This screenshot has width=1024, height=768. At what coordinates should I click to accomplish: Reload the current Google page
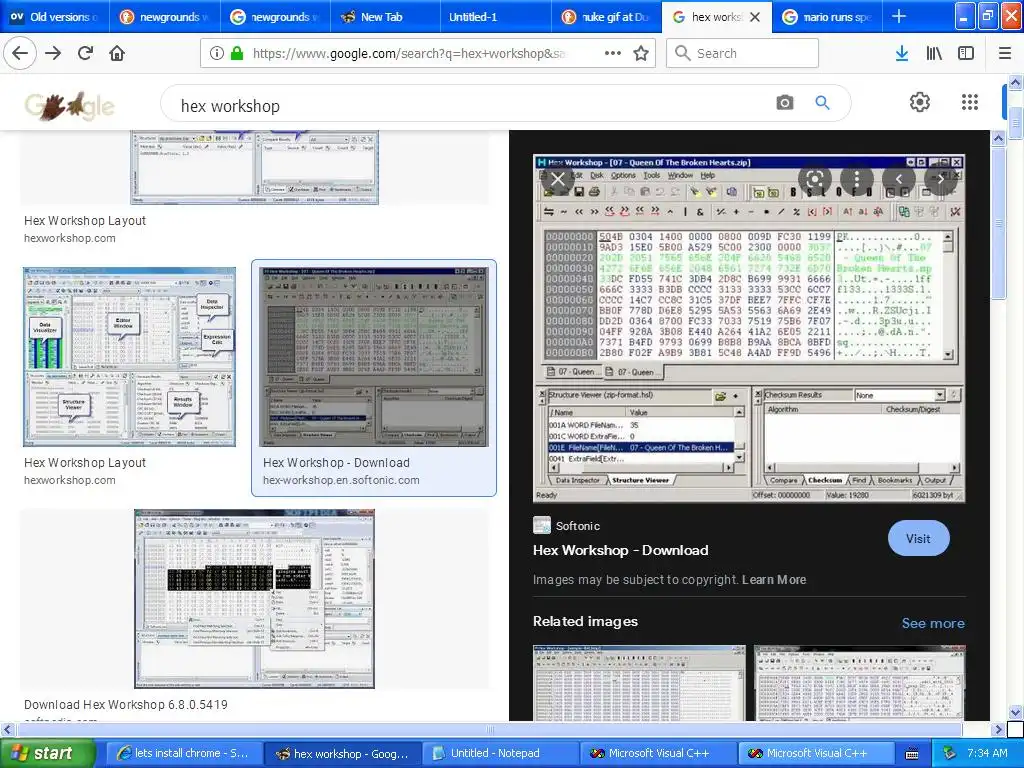pyautogui.click(x=85, y=53)
